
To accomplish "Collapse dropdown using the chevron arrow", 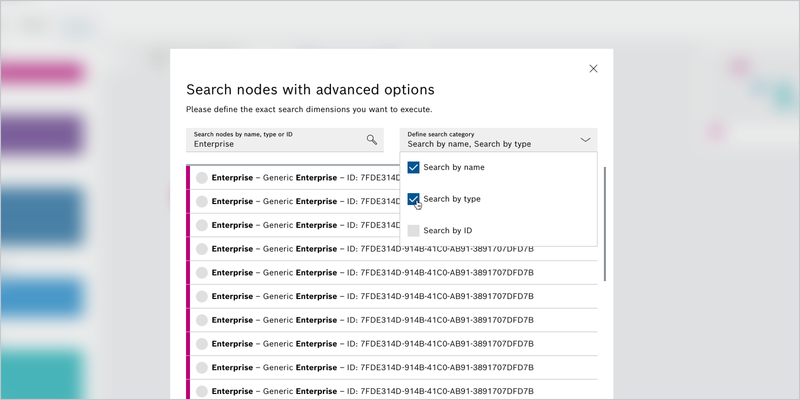I will [x=586, y=140].
